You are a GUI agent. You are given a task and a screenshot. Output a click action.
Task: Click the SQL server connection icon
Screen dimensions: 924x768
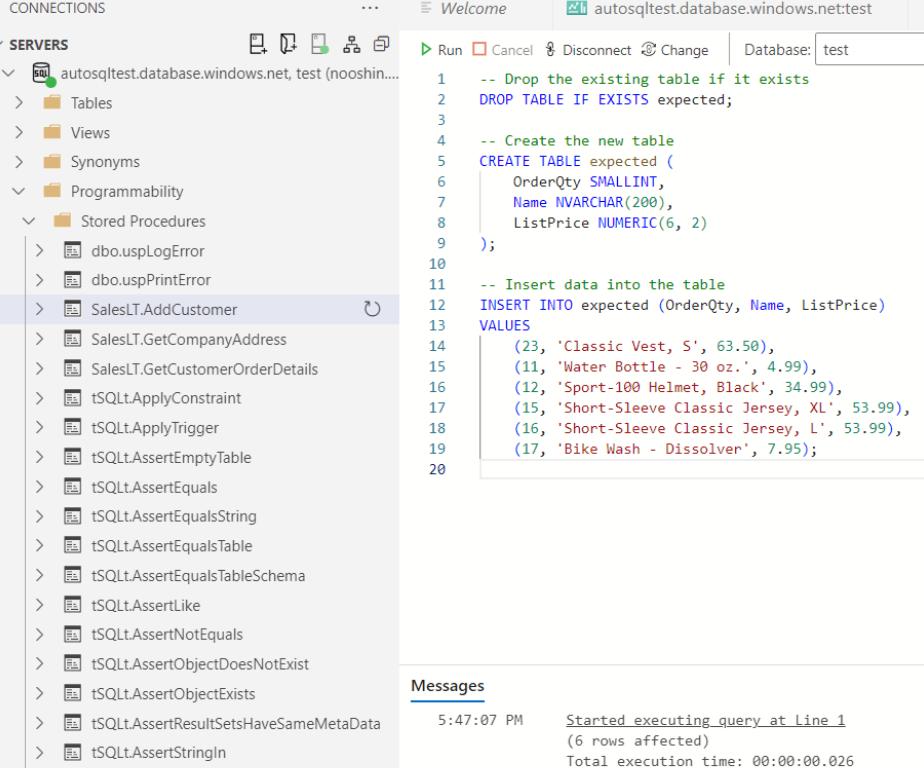(x=43, y=74)
